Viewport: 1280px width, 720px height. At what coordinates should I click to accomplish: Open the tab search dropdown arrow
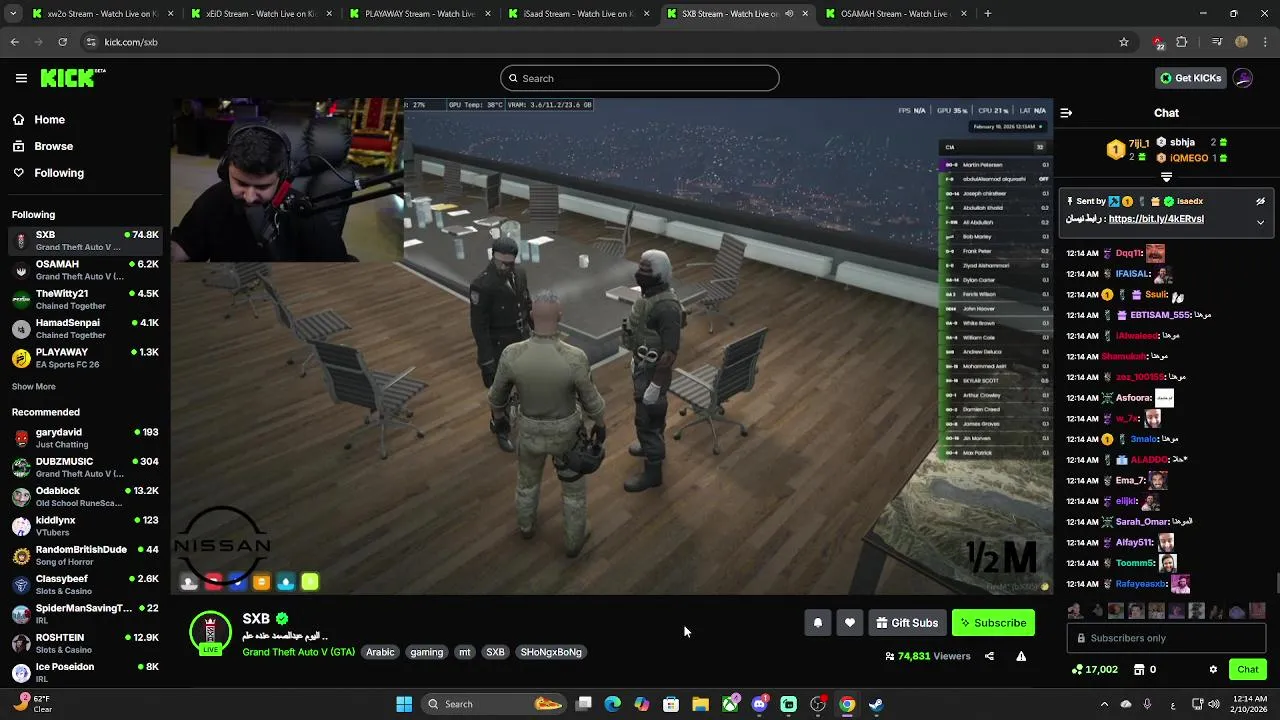pos(14,14)
